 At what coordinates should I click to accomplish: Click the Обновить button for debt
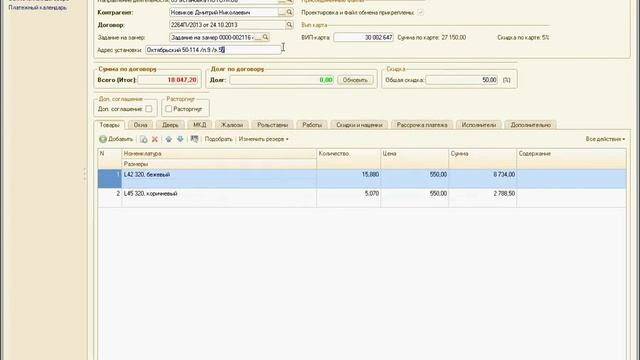coord(355,80)
